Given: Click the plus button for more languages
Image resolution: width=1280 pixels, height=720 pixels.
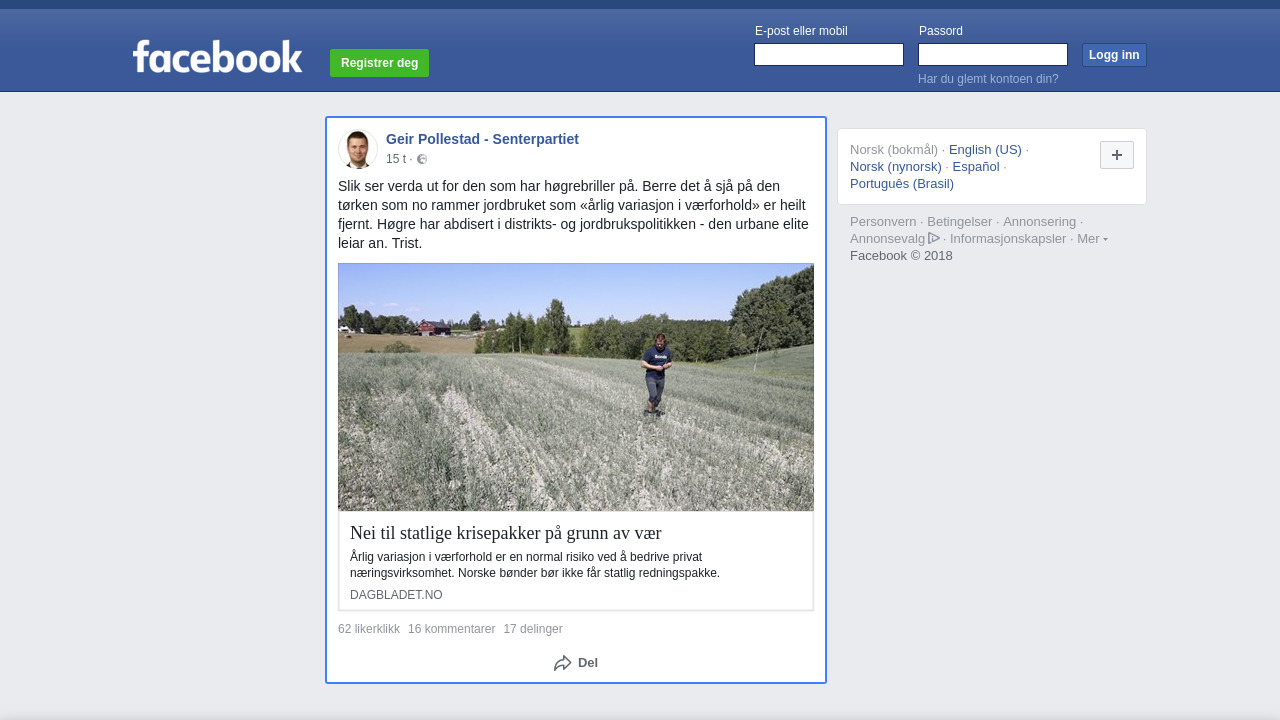Looking at the screenshot, I should coord(1117,155).
